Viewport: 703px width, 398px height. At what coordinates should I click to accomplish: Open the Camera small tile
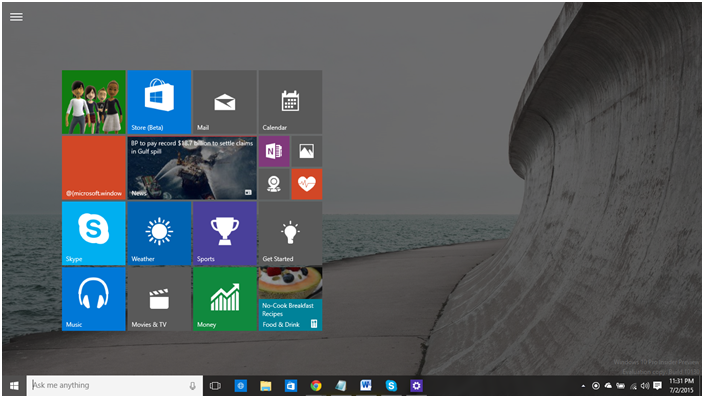click(274, 184)
